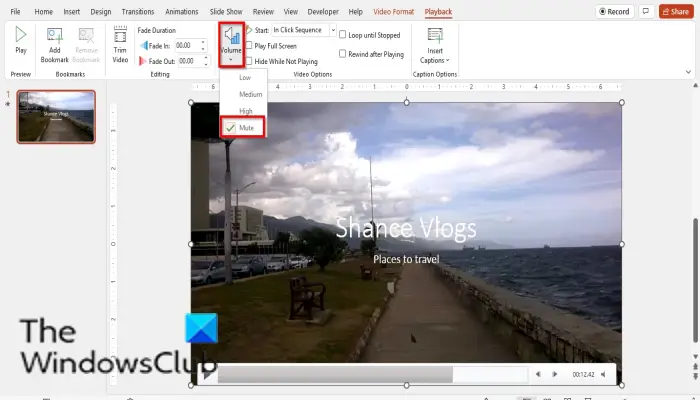
Task: Open the Start sequence dropdown
Action: click(x=333, y=30)
